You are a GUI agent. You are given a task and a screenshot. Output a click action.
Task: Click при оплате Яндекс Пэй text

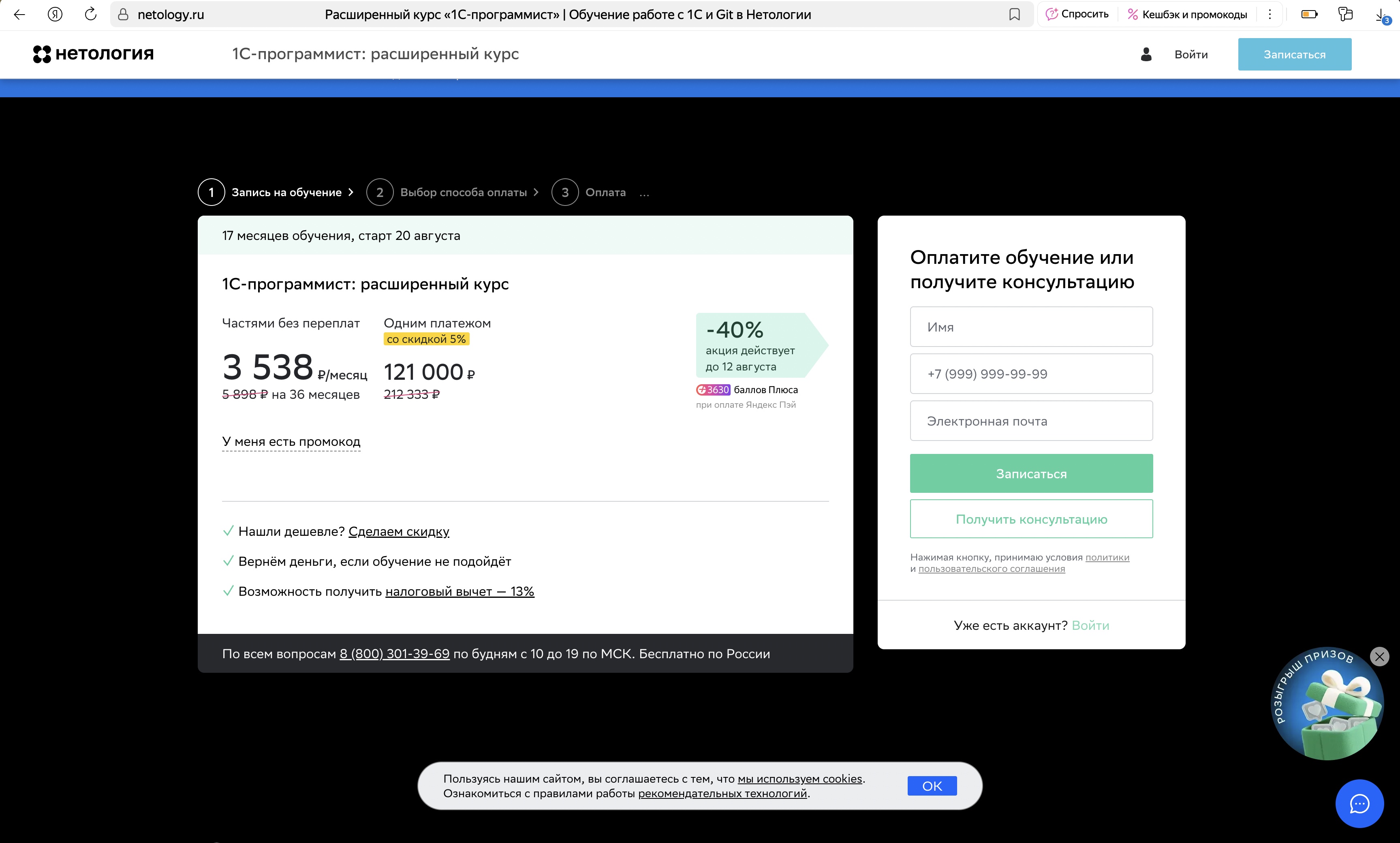tap(746, 405)
